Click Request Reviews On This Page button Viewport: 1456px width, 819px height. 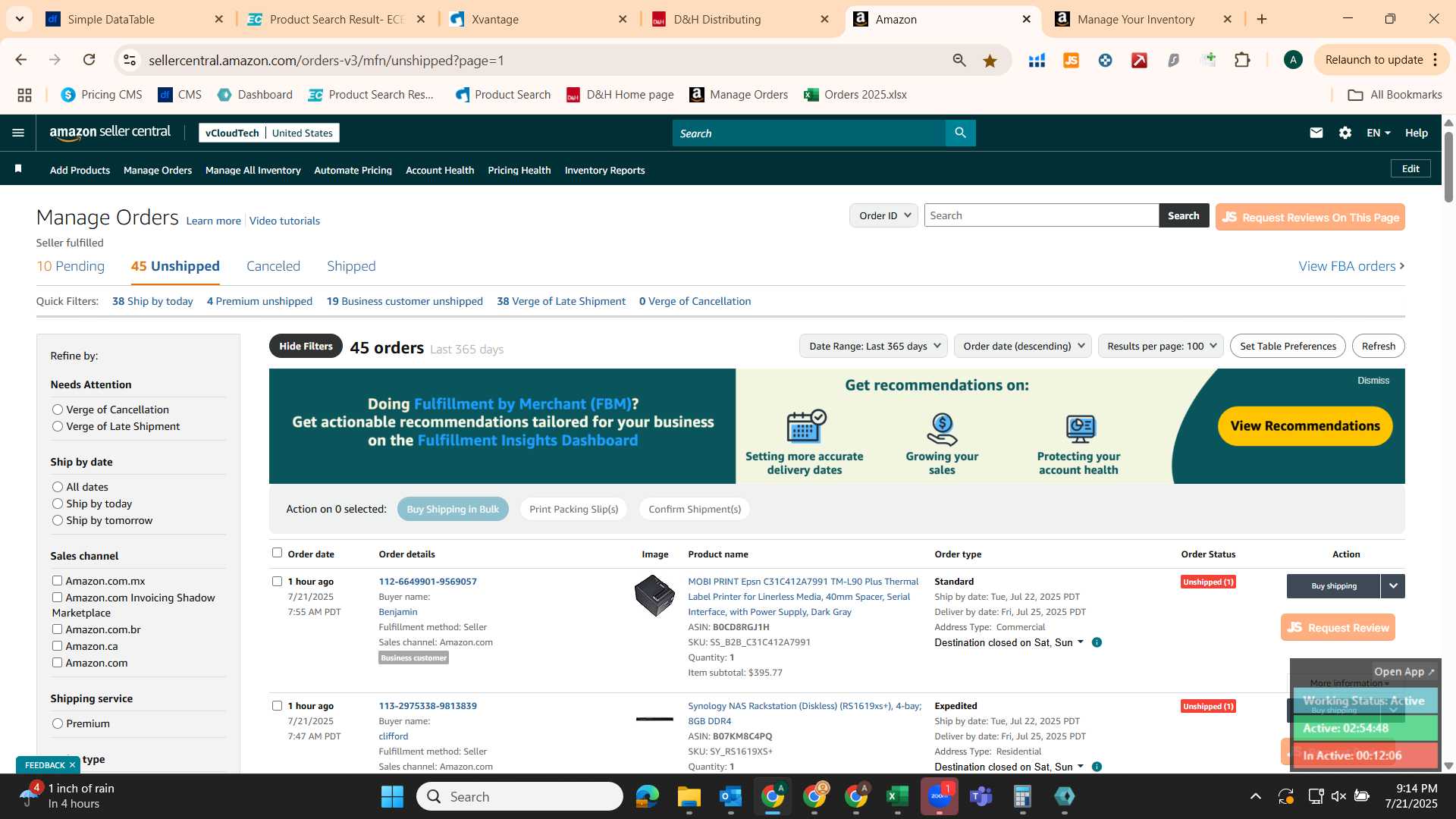tap(1310, 217)
